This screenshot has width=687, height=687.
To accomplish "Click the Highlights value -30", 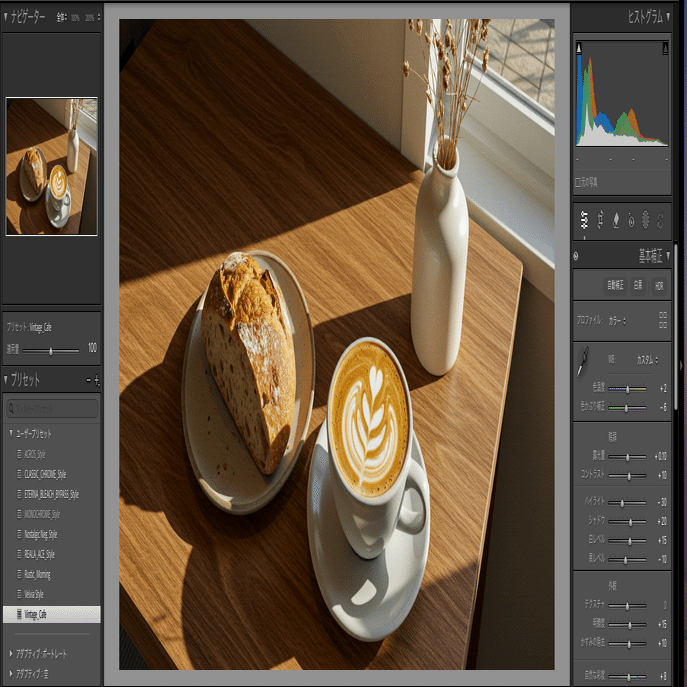I will (x=662, y=503).
